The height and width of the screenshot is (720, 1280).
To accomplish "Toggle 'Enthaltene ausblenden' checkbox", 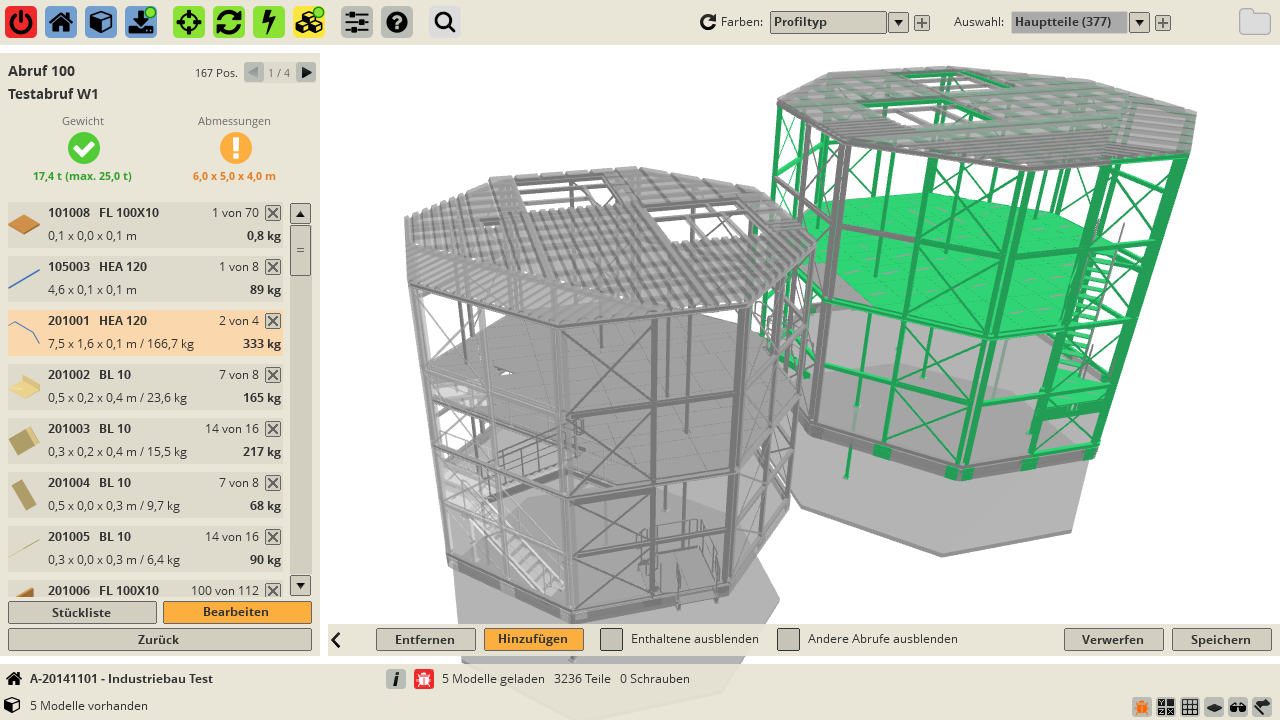I will (x=611, y=639).
